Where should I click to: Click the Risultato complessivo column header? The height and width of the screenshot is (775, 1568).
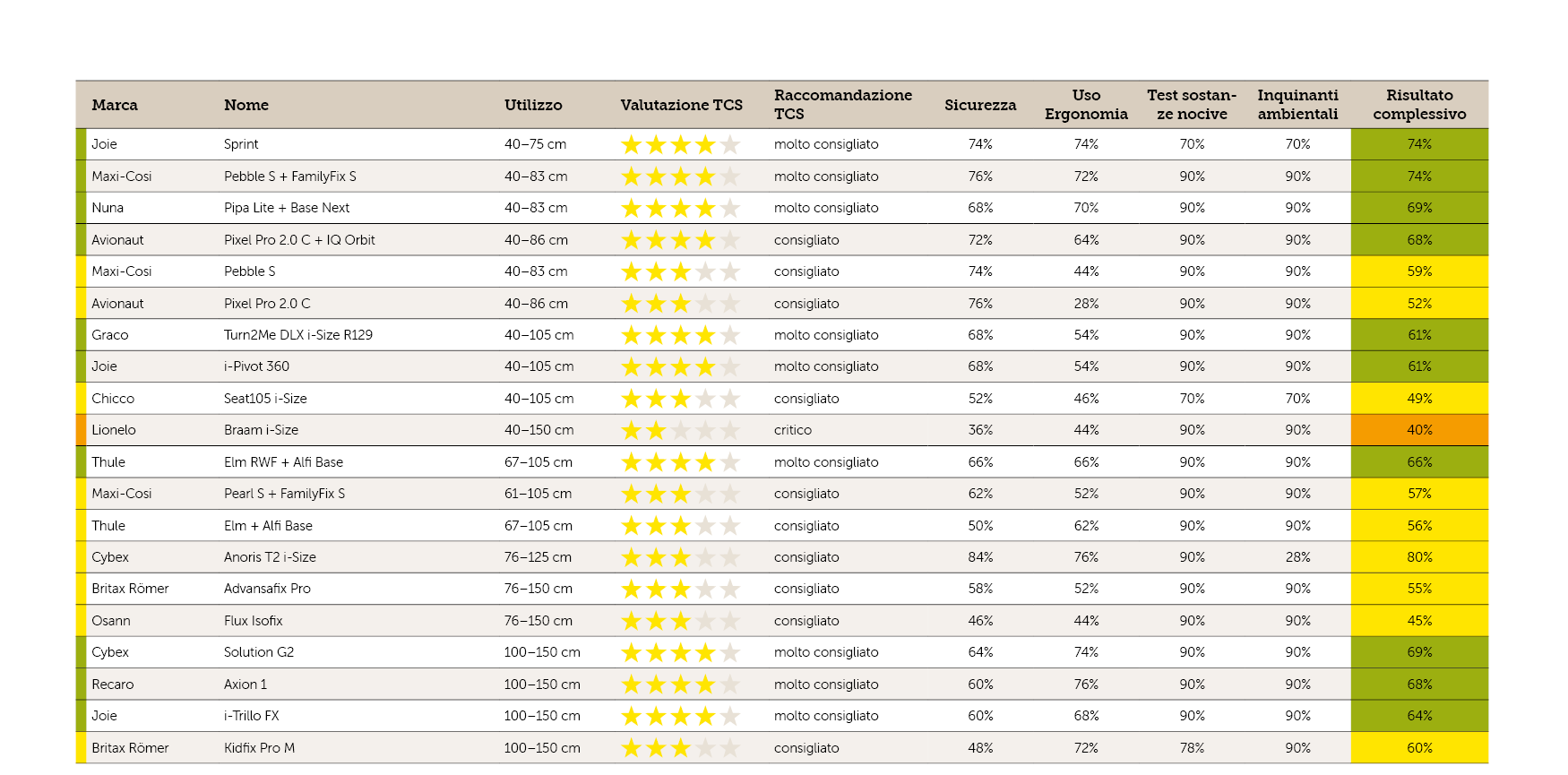click(x=1419, y=105)
